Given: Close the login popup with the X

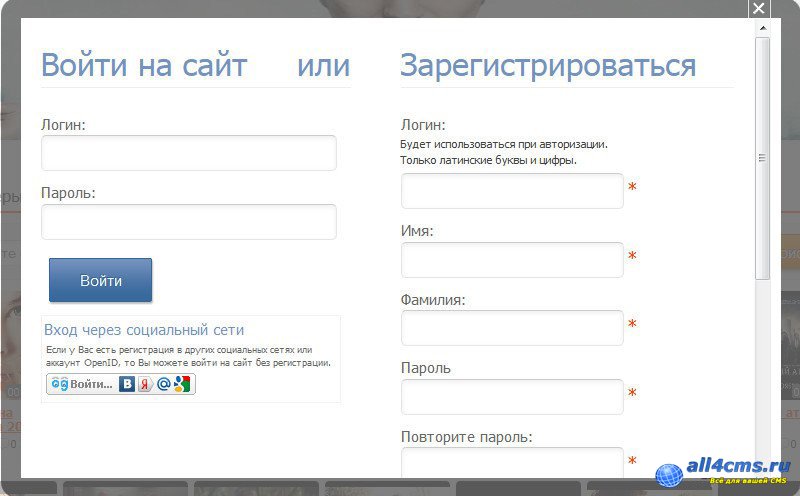Looking at the screenshot, I should coord(759,9).
